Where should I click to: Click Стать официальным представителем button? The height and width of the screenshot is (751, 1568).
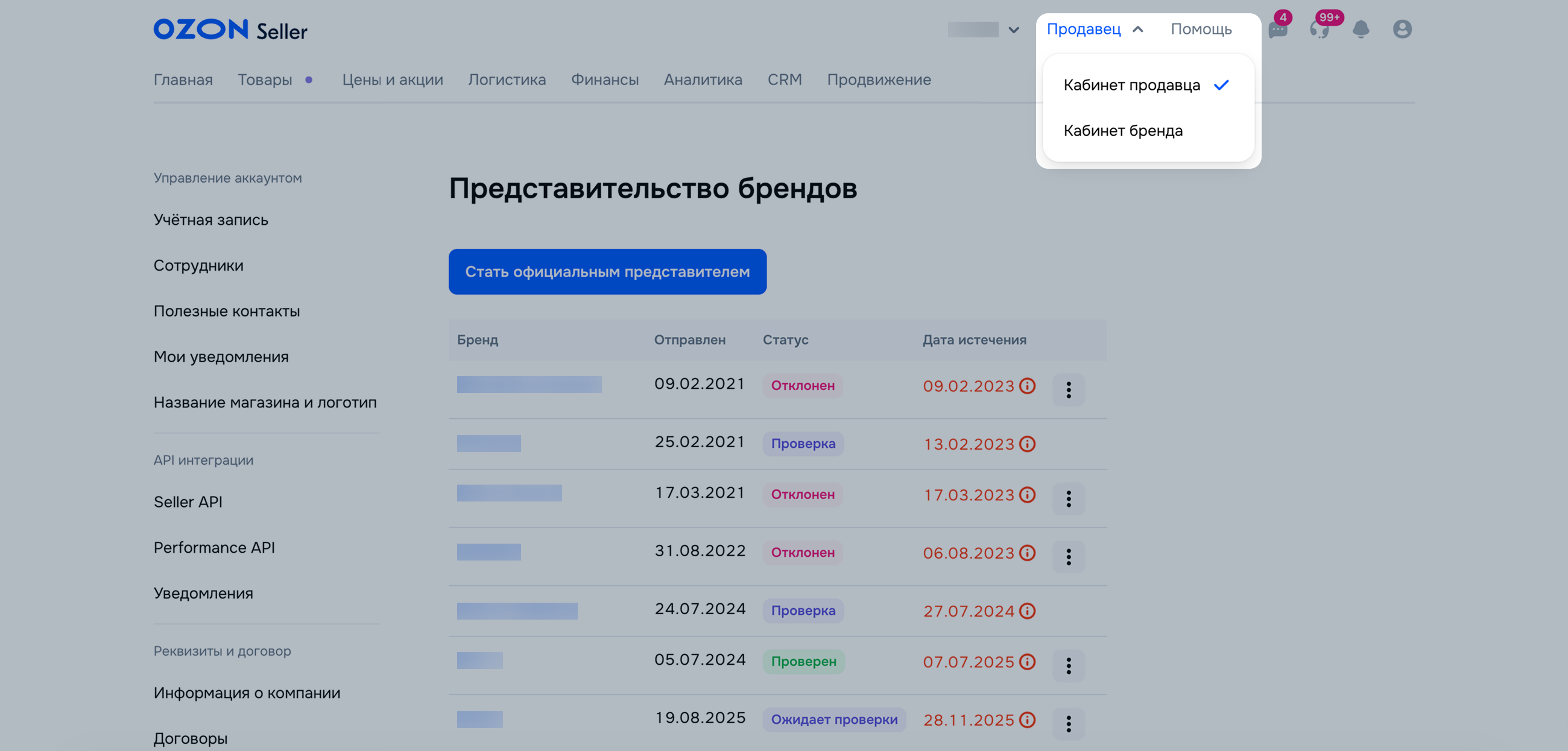coord(607,271)
